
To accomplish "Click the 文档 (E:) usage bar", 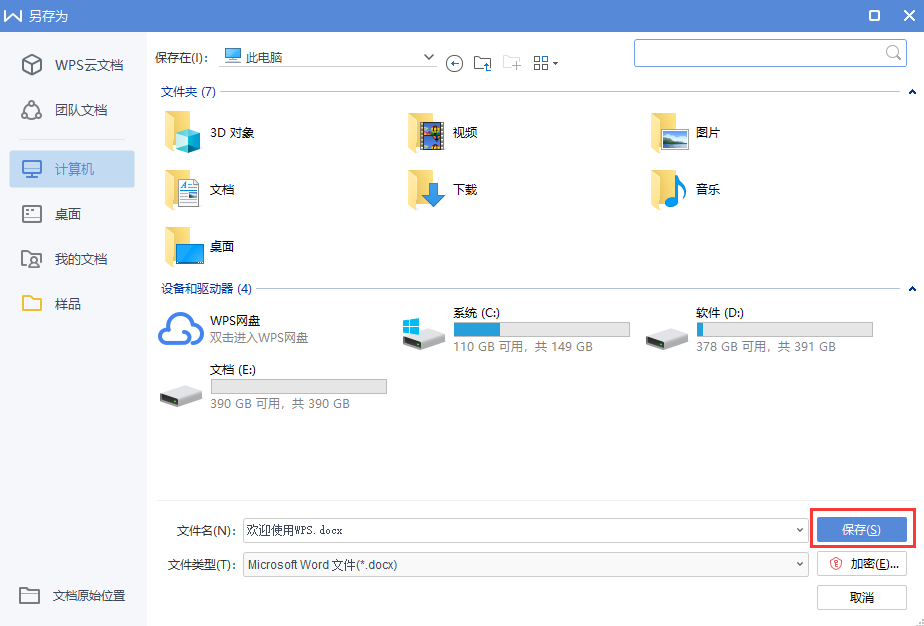I will pos(299,387).
